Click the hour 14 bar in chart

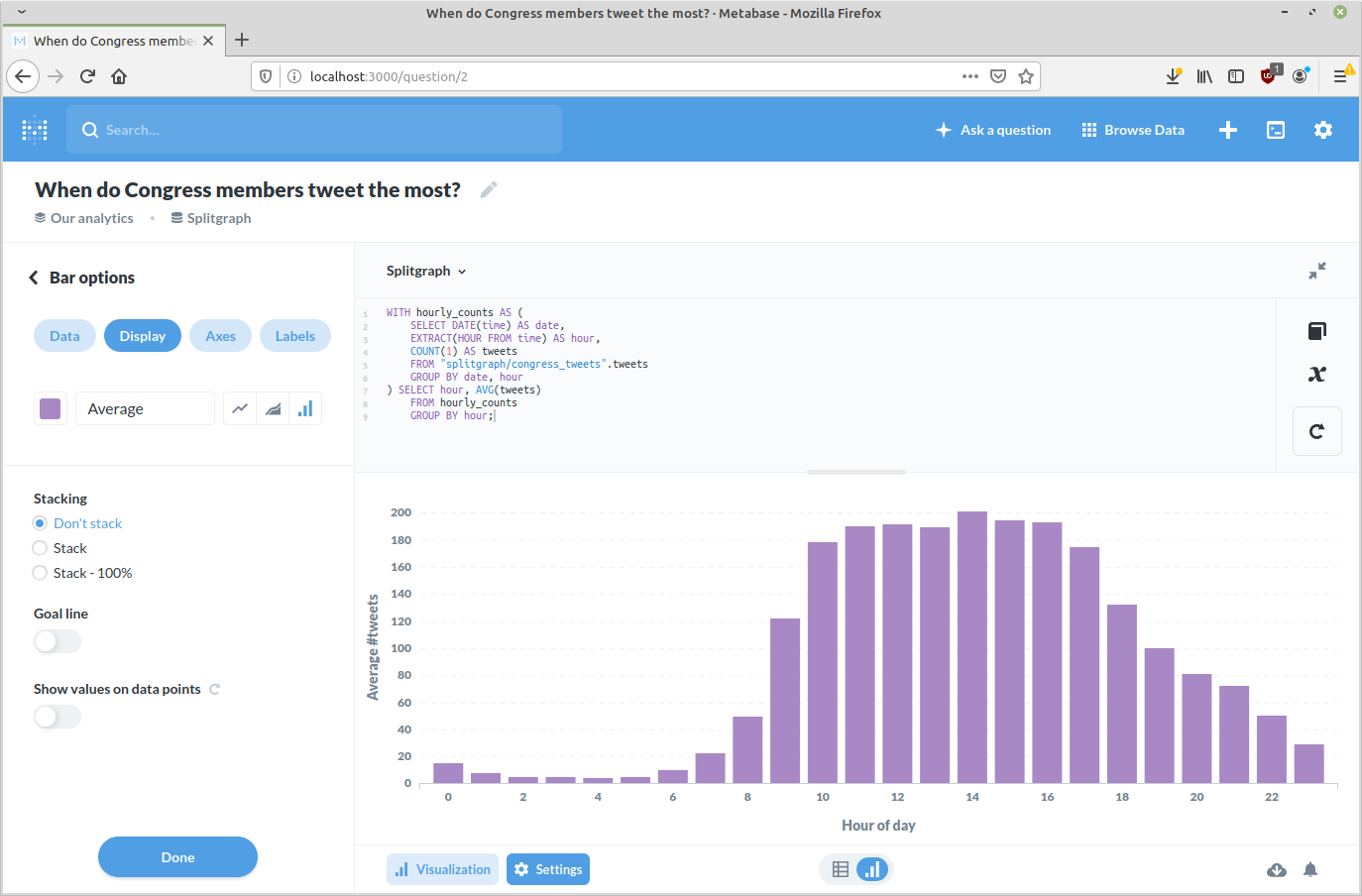(x=972, y=647)
